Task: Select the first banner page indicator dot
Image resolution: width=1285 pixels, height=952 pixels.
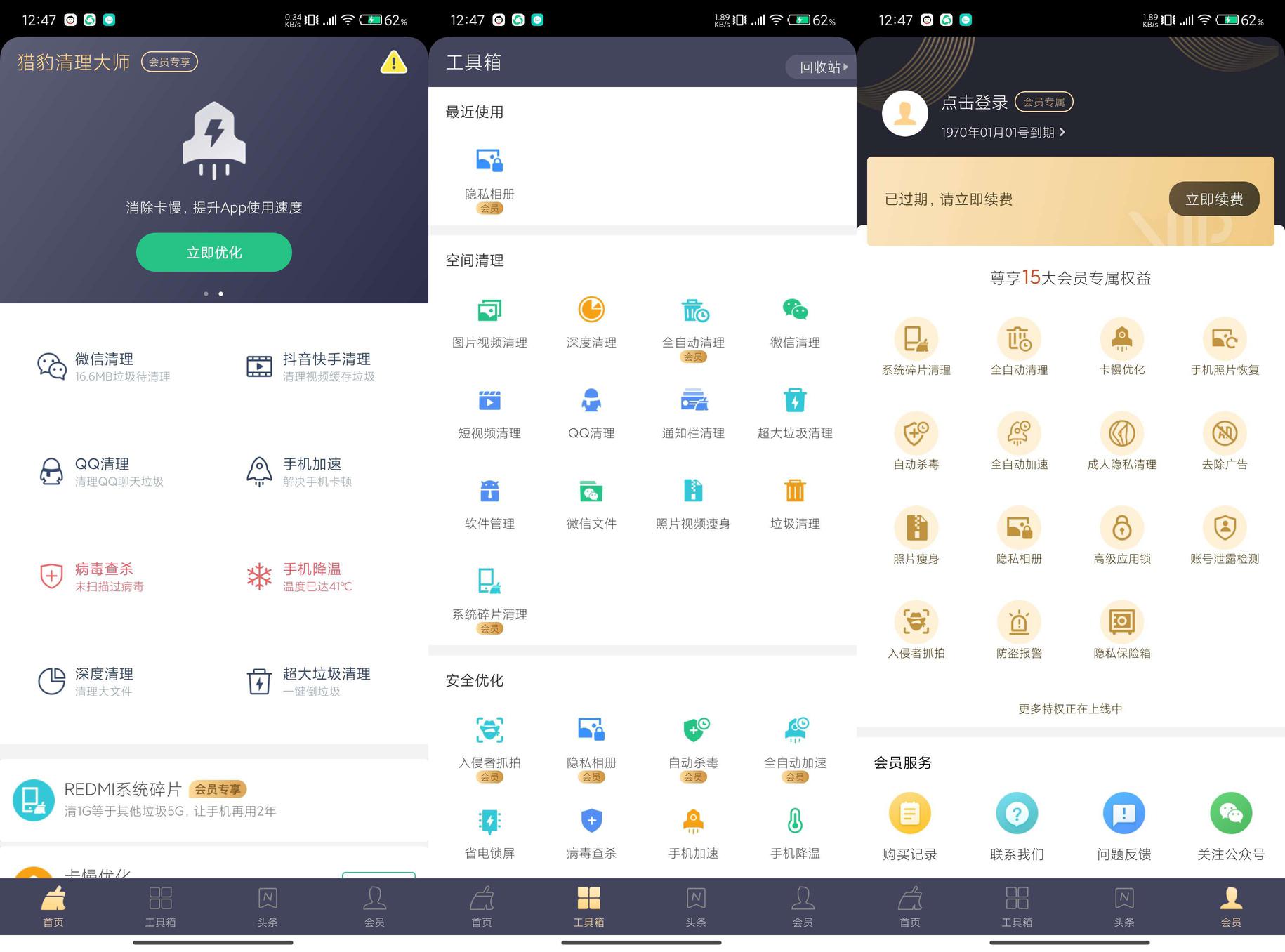Action: [206, 293]
